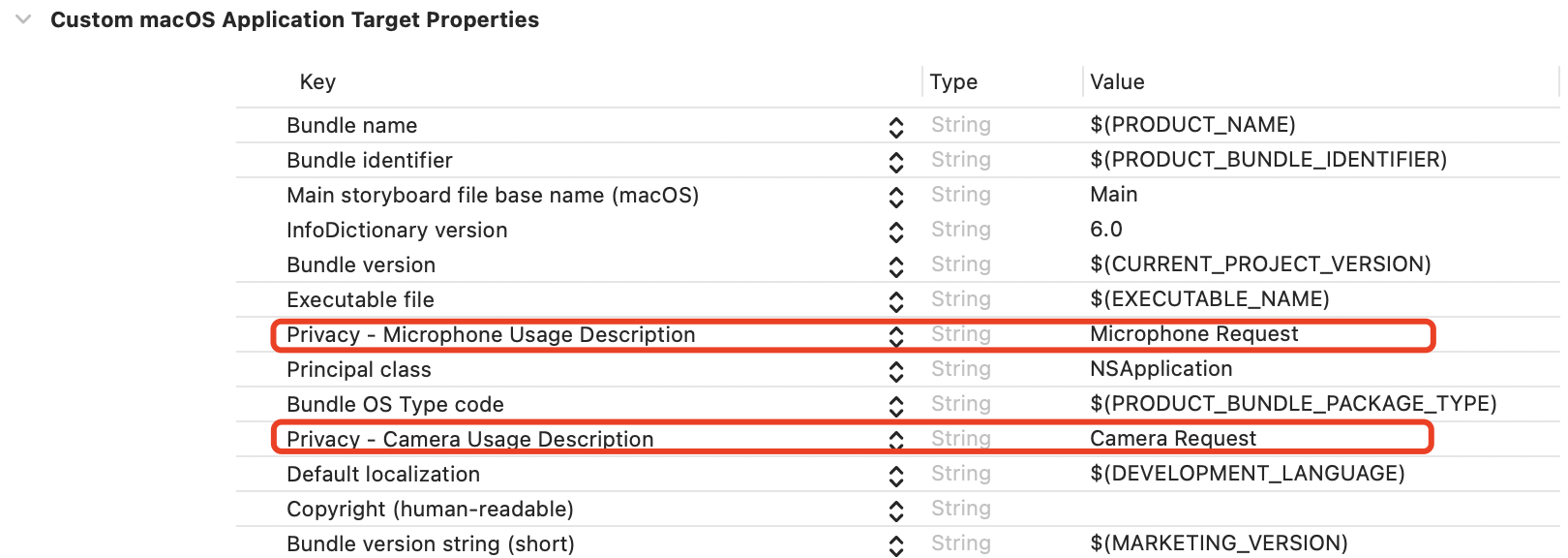Open key picker for InfoDictionary version
Image resolution: width=1568 pixels, height=558 pixels.
click(x=896, y=232)
